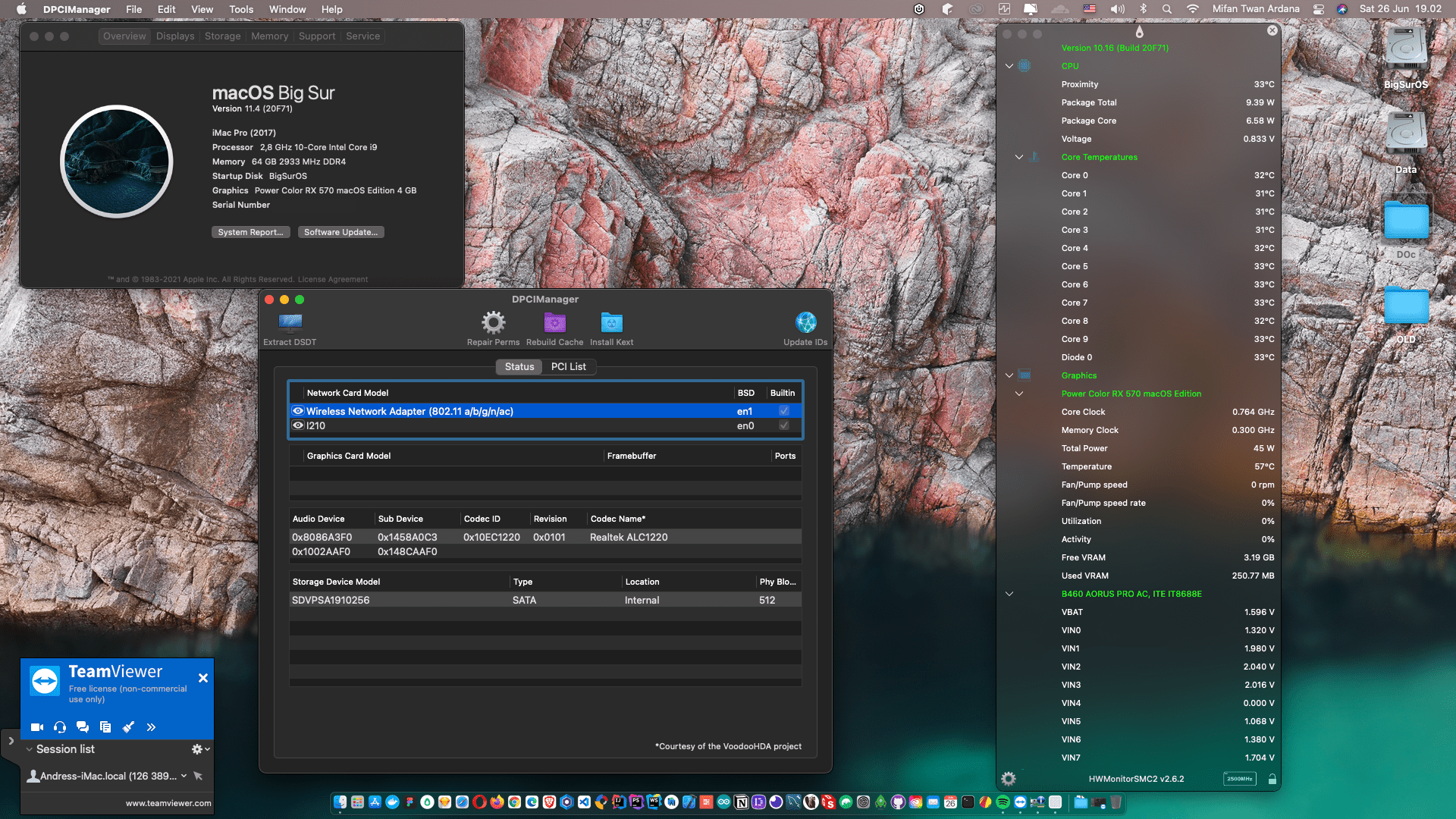1456x819 pixels.
Task: Collapse the CPU section in HWMonitor
Action: pyautogui.click(x=1009, y=66)
